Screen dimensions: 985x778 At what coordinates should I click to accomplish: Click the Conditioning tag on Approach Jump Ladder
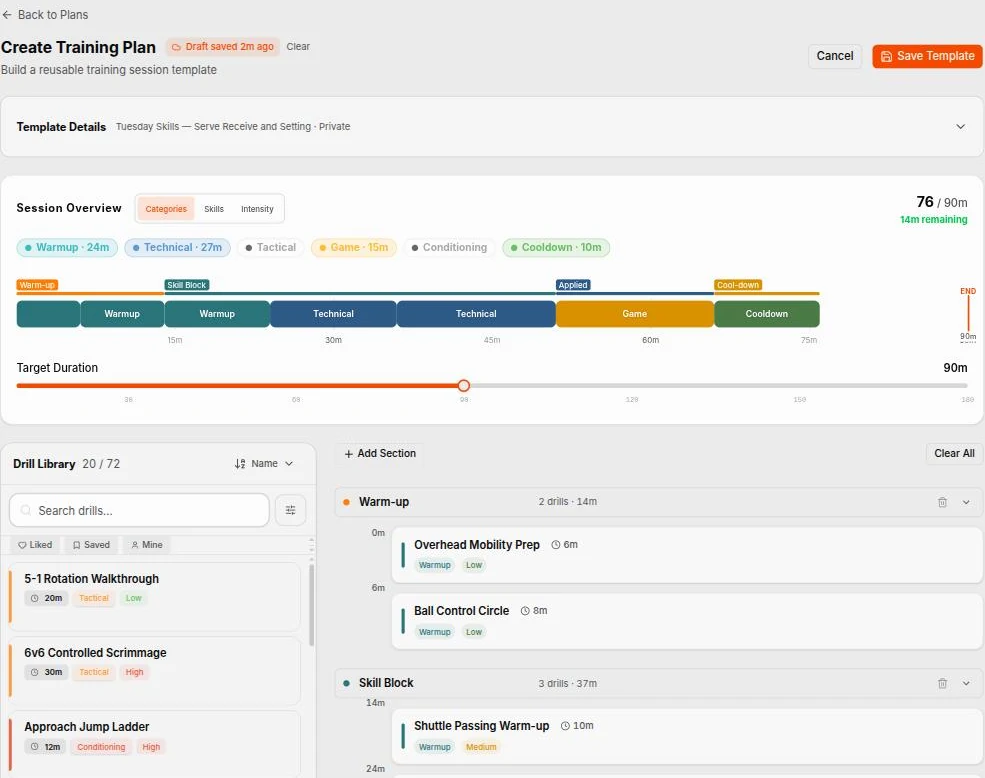click(101, 747)
